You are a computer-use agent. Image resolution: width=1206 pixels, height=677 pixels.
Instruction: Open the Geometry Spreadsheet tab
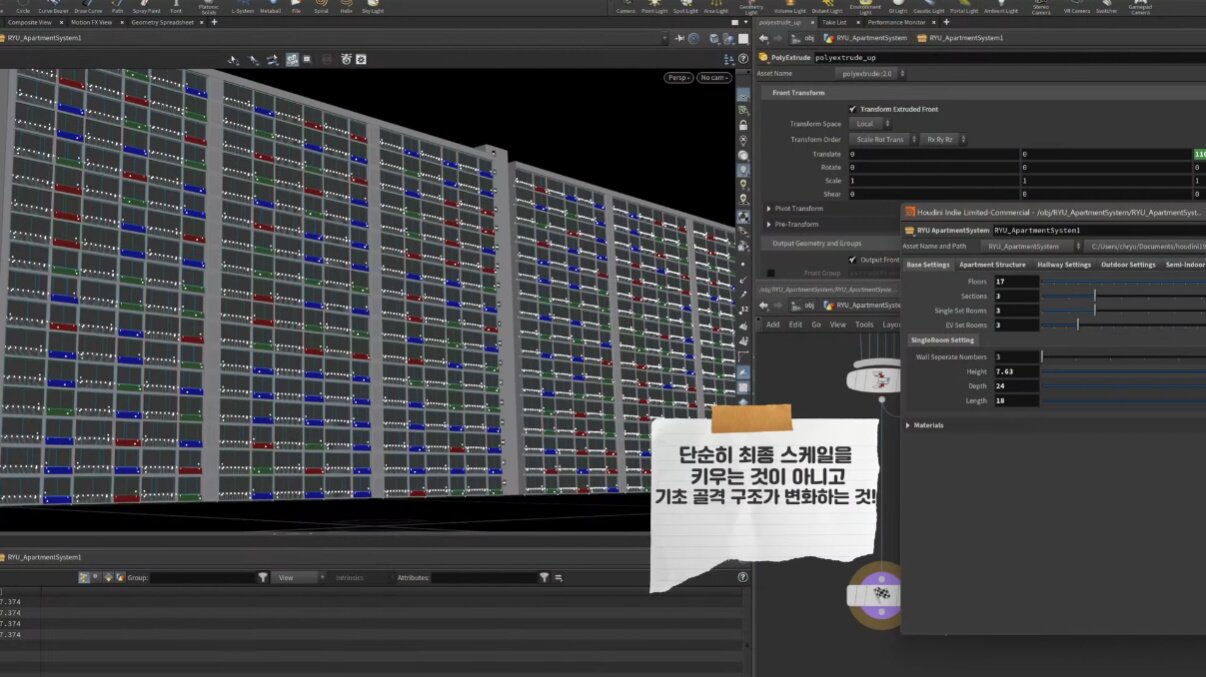162,22
